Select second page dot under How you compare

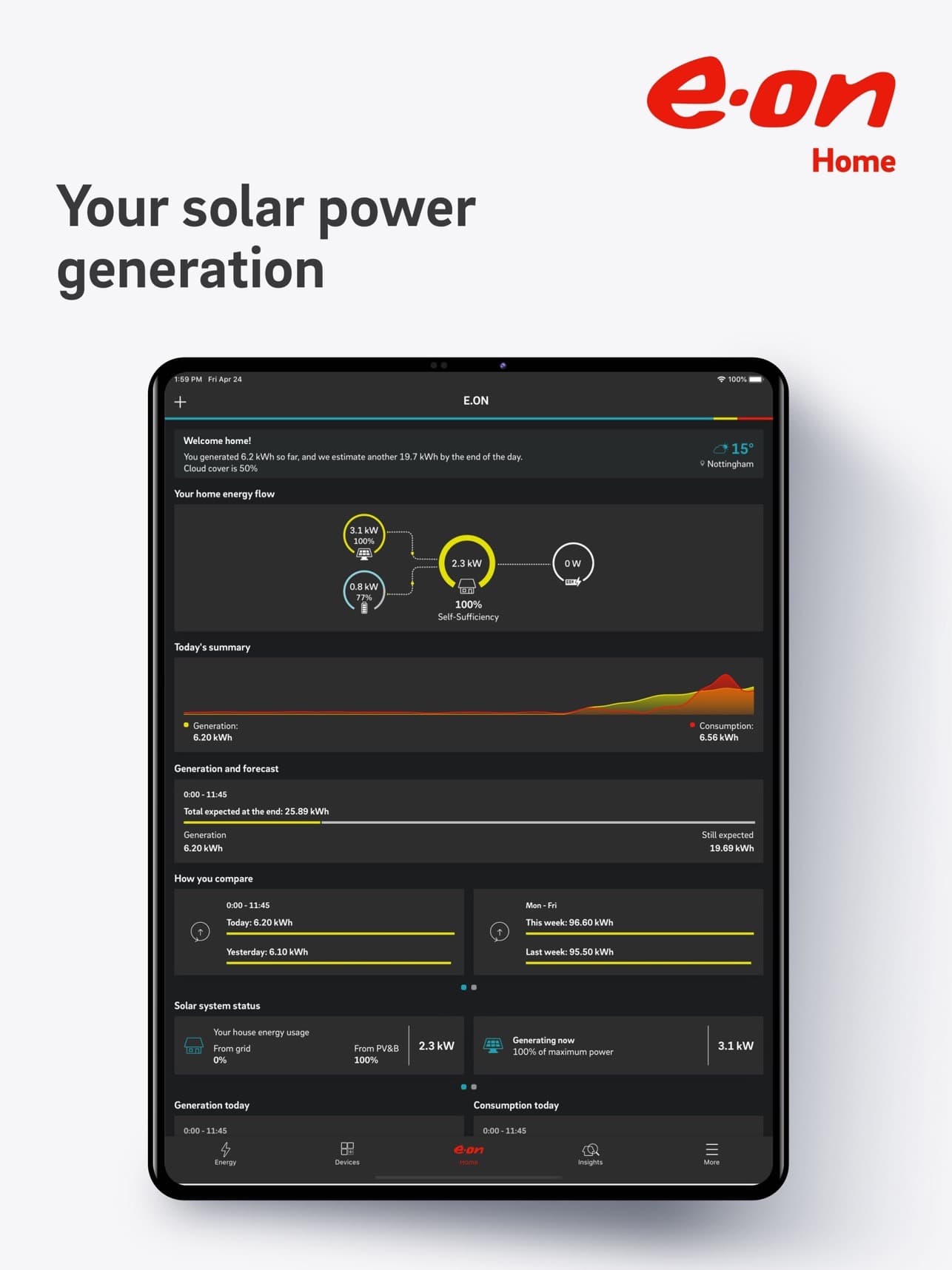click(474, 987)
